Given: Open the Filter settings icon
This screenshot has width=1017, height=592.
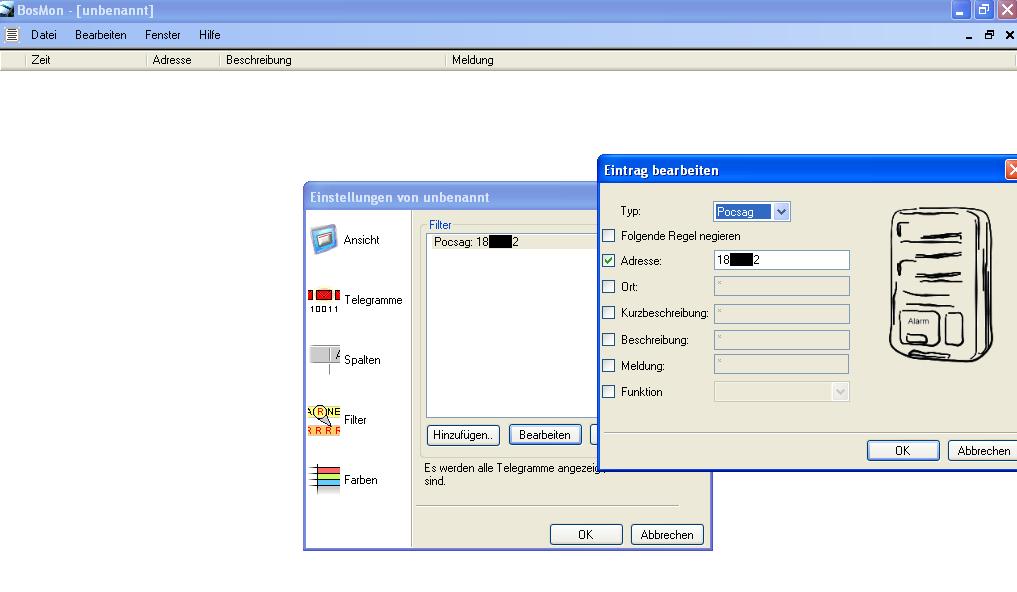Looking at the screenshot, I should [x=324, y=420].
